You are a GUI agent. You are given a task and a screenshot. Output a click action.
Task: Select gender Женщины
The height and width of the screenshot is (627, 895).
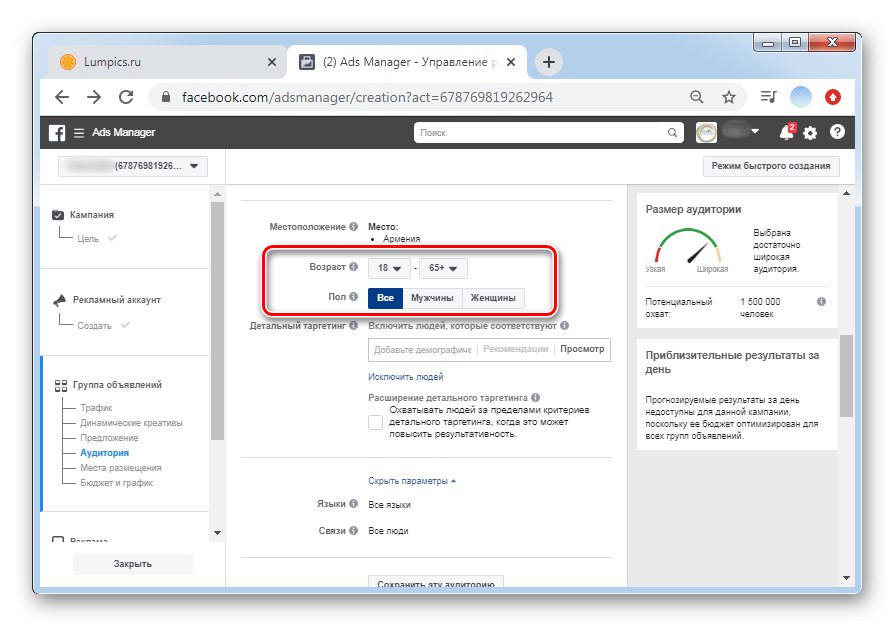(493, 298)
